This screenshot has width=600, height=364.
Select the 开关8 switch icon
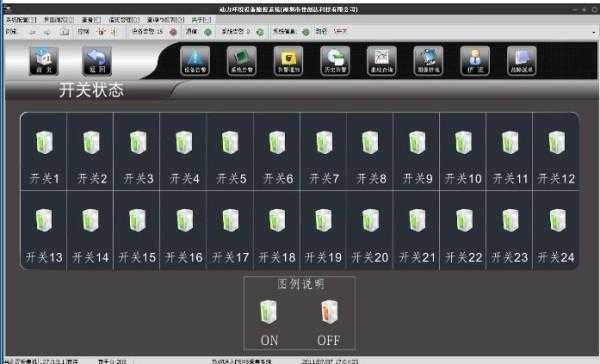pos(370,142)
